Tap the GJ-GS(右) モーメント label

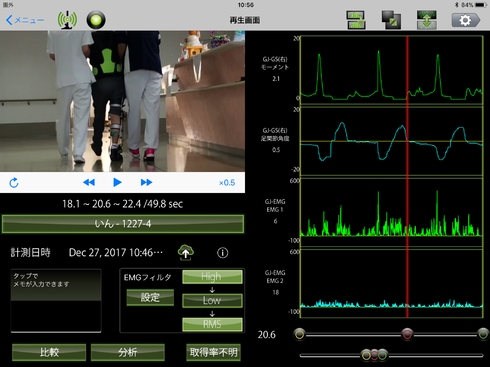click(275, 63)
